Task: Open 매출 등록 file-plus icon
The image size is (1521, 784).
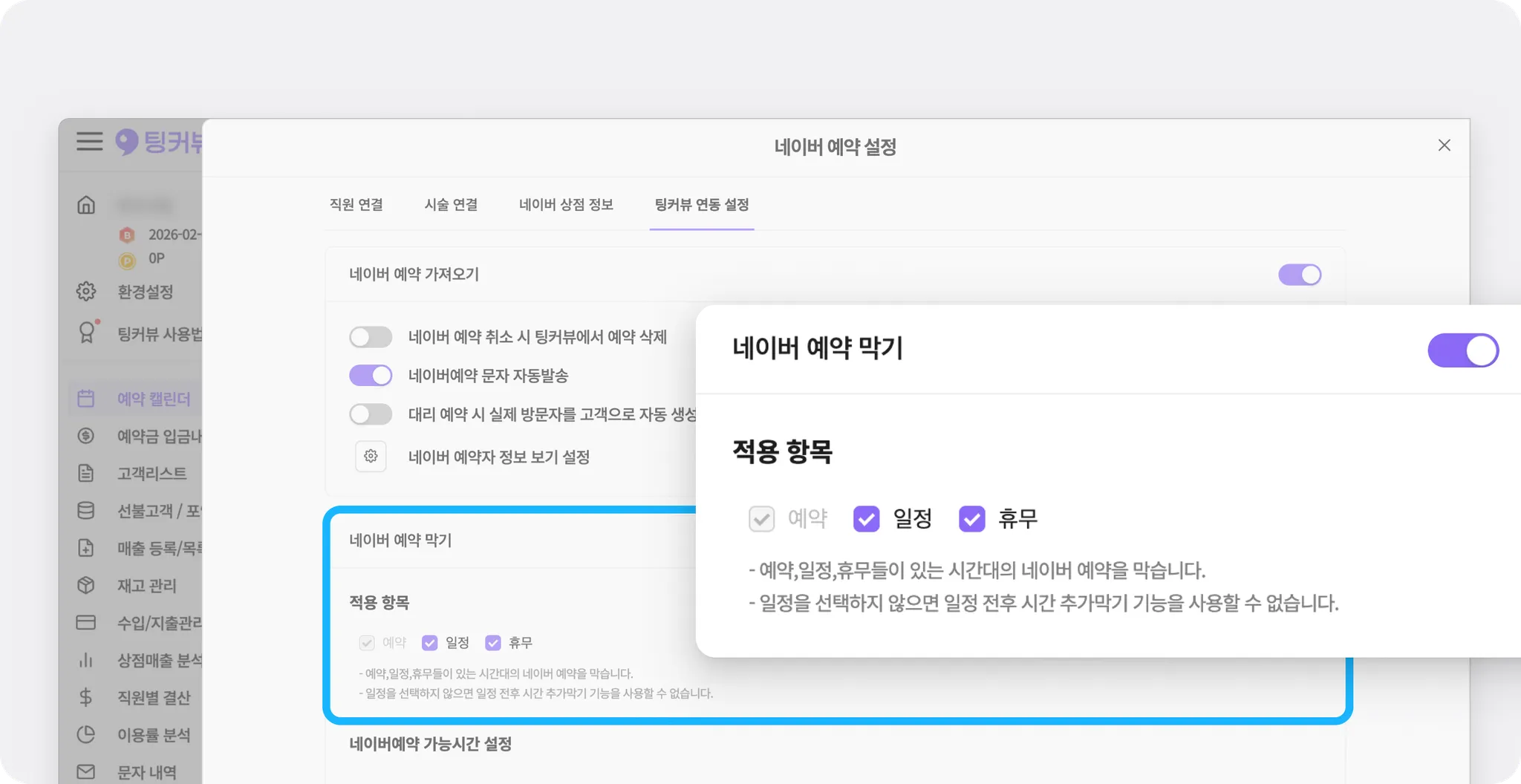Action: pyautogui.click(x=86, y=548)
